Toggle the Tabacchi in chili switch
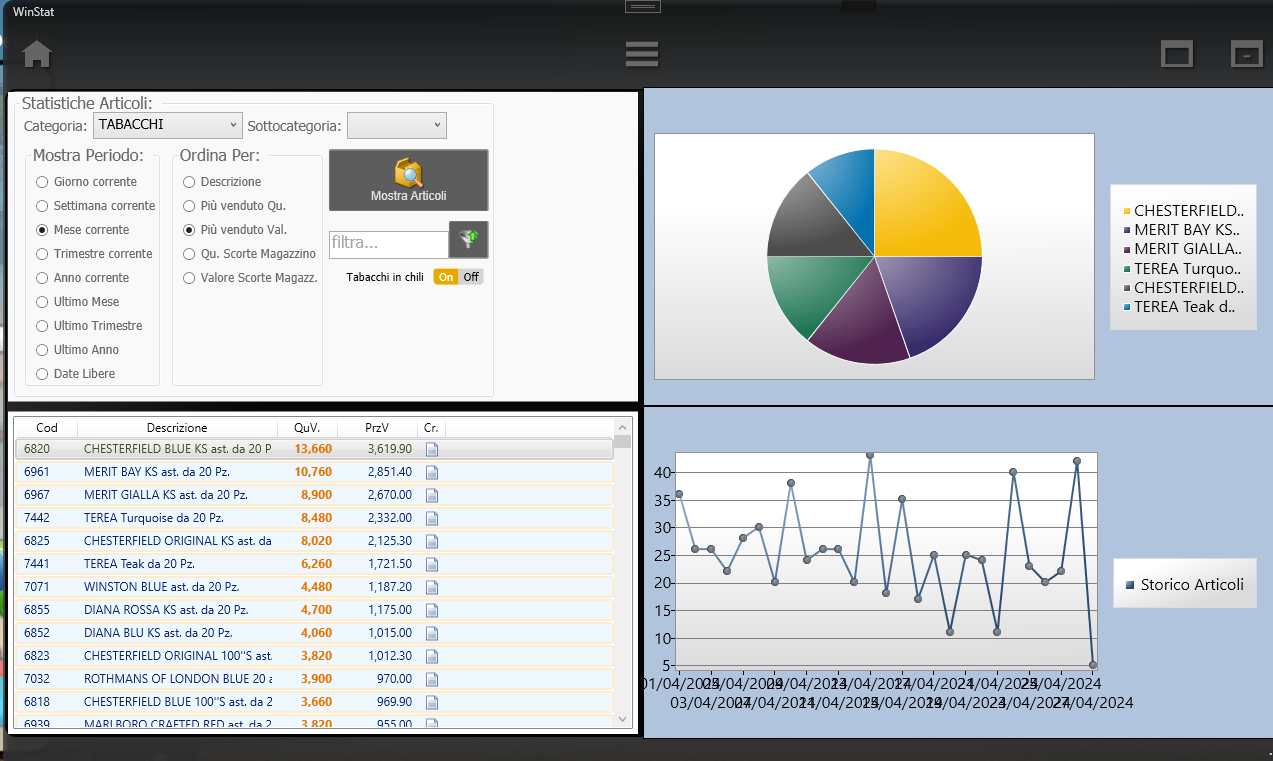The width and height of the screenshot is (1273, 761). click(x=458, y=277)
